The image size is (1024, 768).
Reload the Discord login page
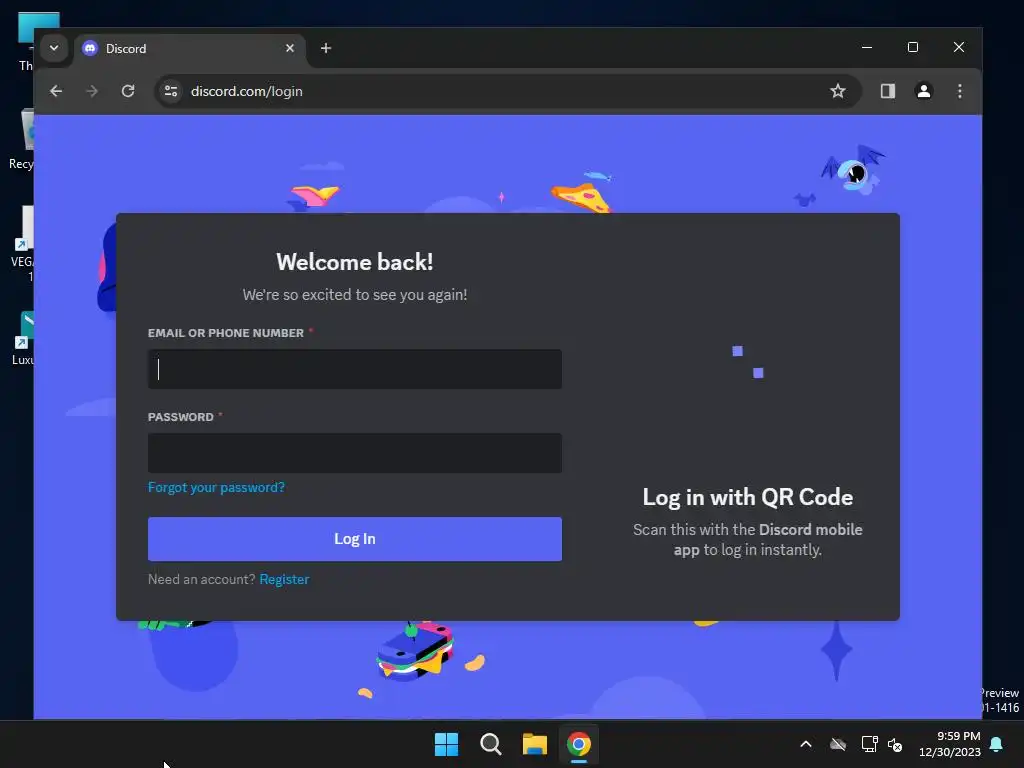[x=128, y=91]
